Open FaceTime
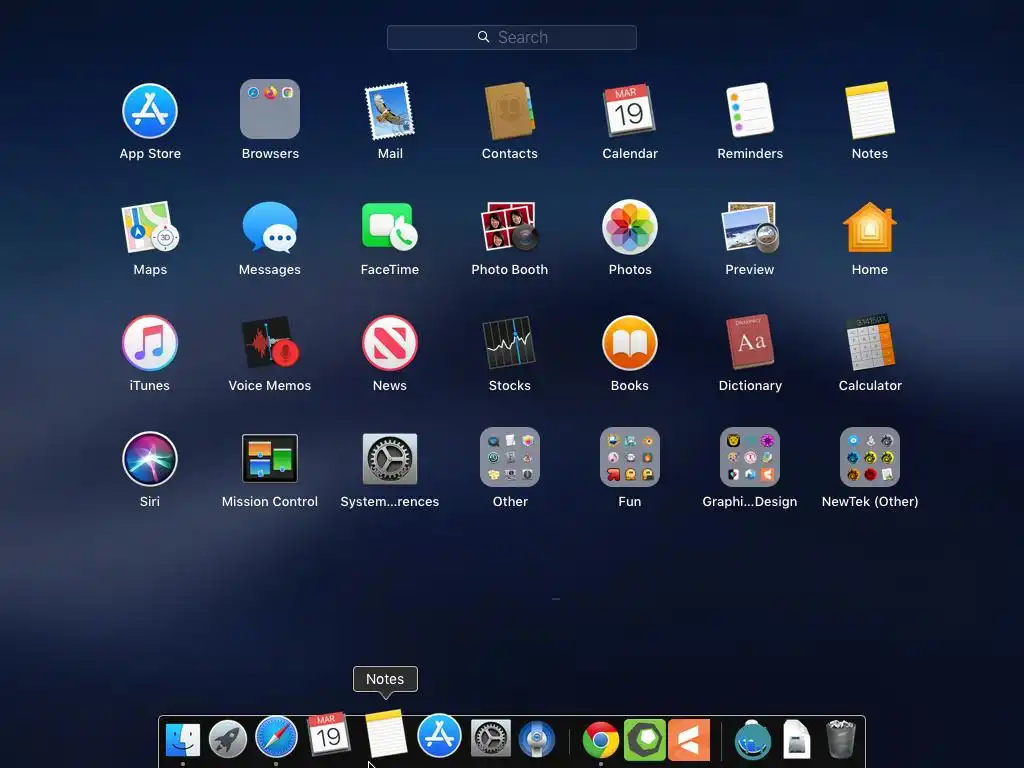Viewport: 1024px width, 768px height. 390,227
